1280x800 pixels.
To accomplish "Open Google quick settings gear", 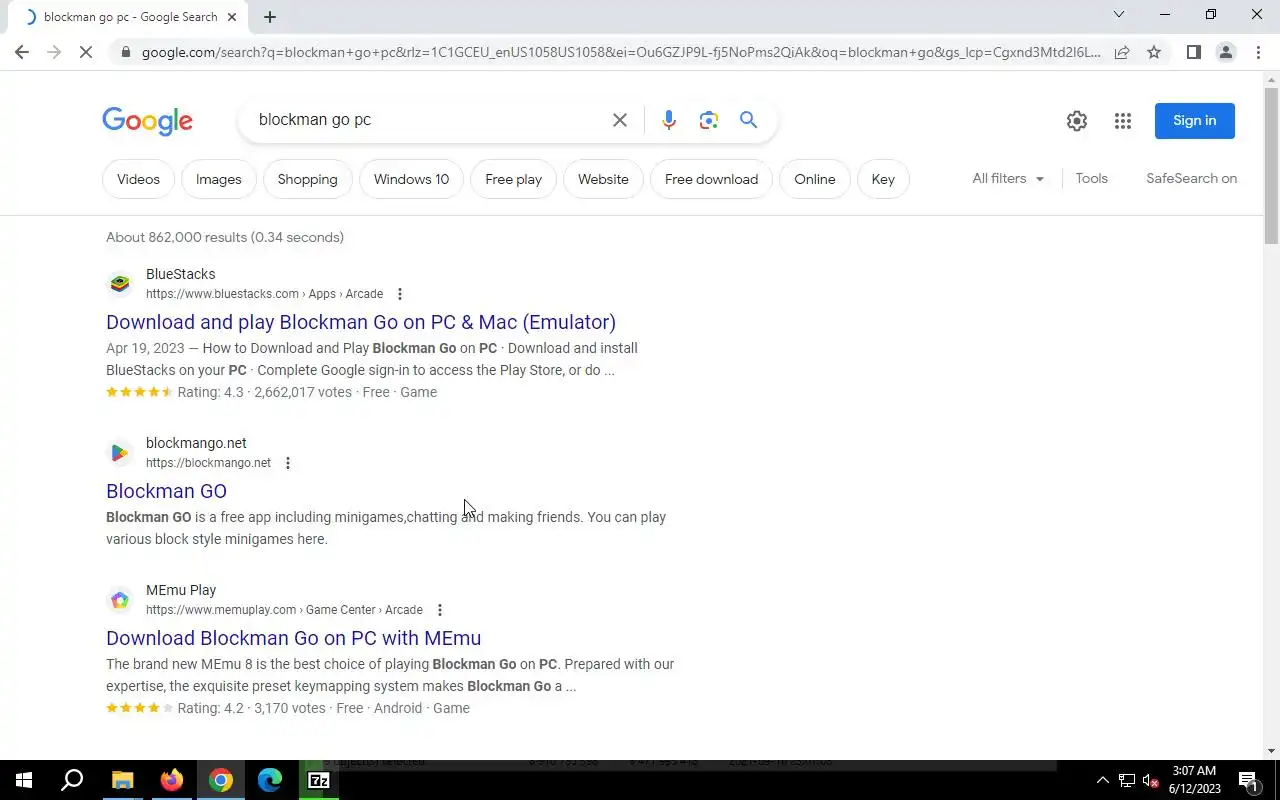I will pyautogui.click(x=1077, y=121).
